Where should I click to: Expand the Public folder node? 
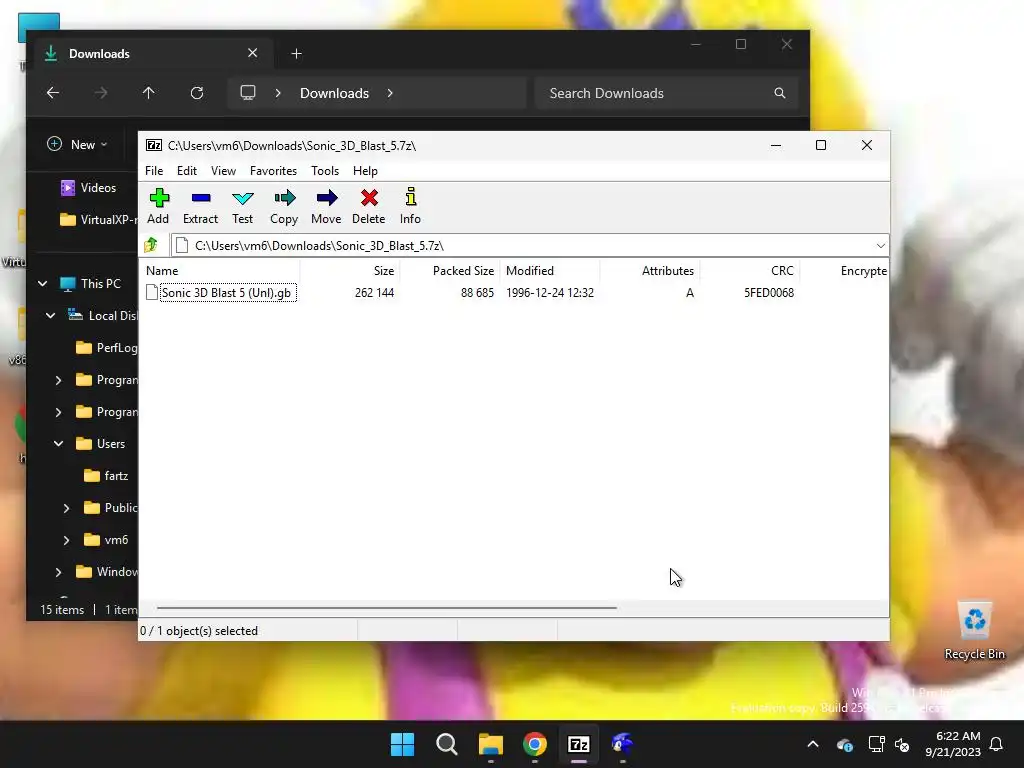click(67, 507)
